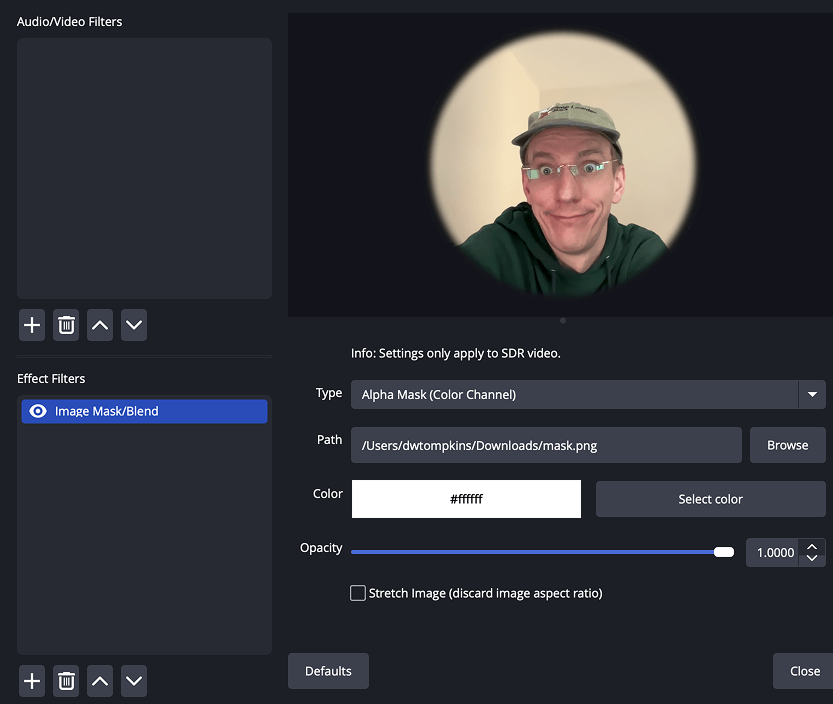The image size is (833, 704).
Task: Toggle visibility of Image Mask/Blend filter
Action: 38,411
